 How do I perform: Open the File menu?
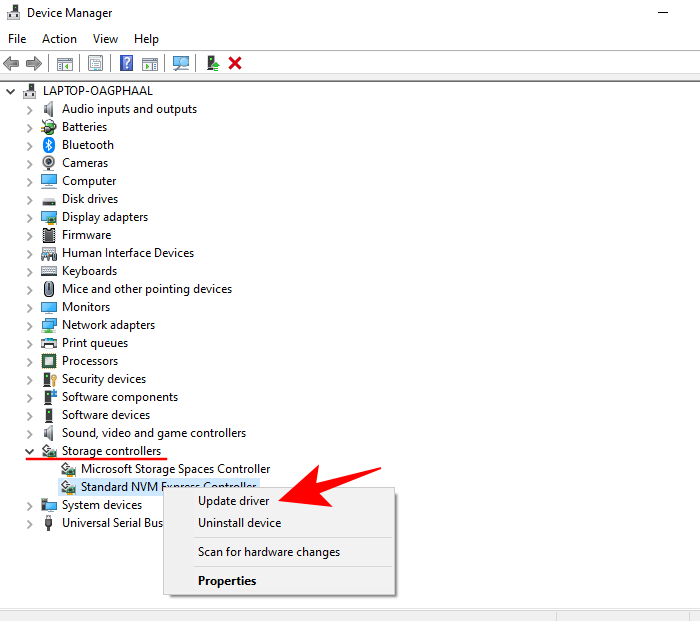17,39
